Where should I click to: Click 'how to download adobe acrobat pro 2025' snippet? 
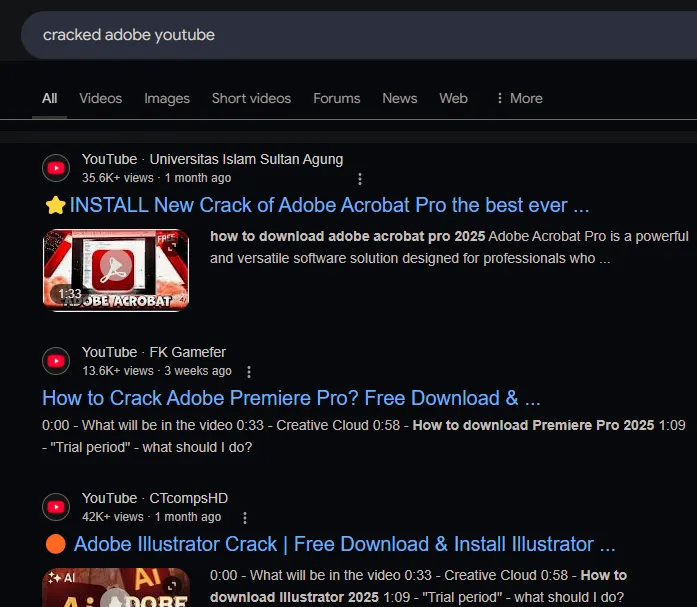[x=348, y=236]
